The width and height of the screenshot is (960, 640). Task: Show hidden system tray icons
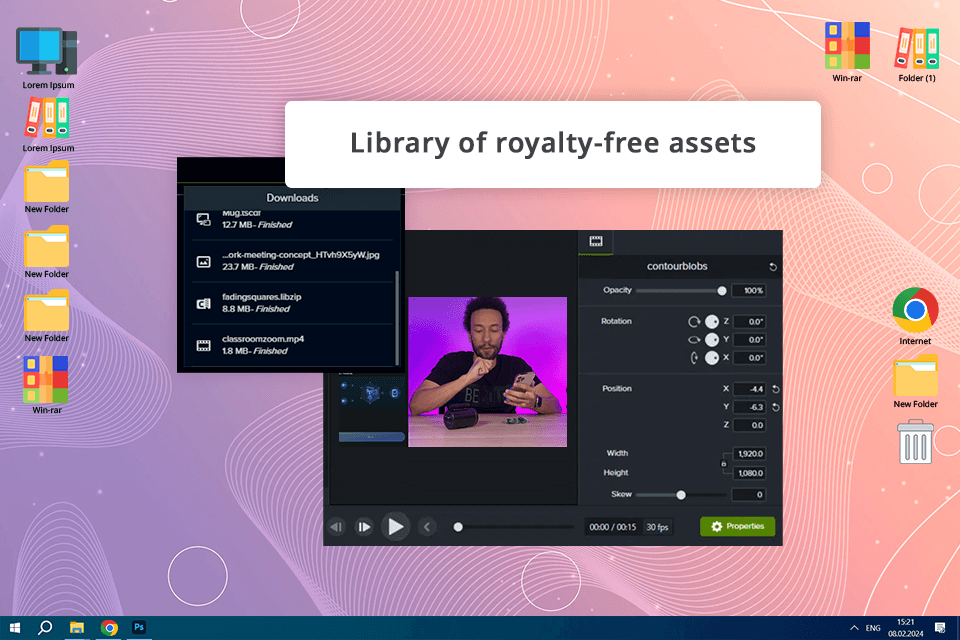854,628
